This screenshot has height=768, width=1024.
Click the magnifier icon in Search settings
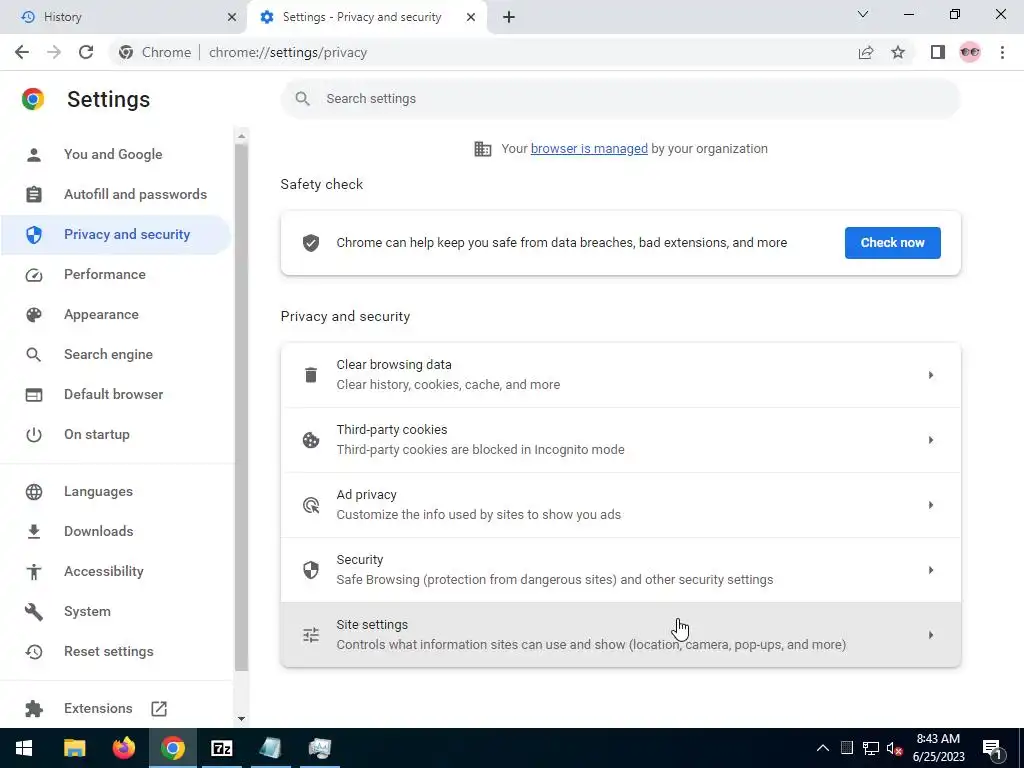point(302,99)
